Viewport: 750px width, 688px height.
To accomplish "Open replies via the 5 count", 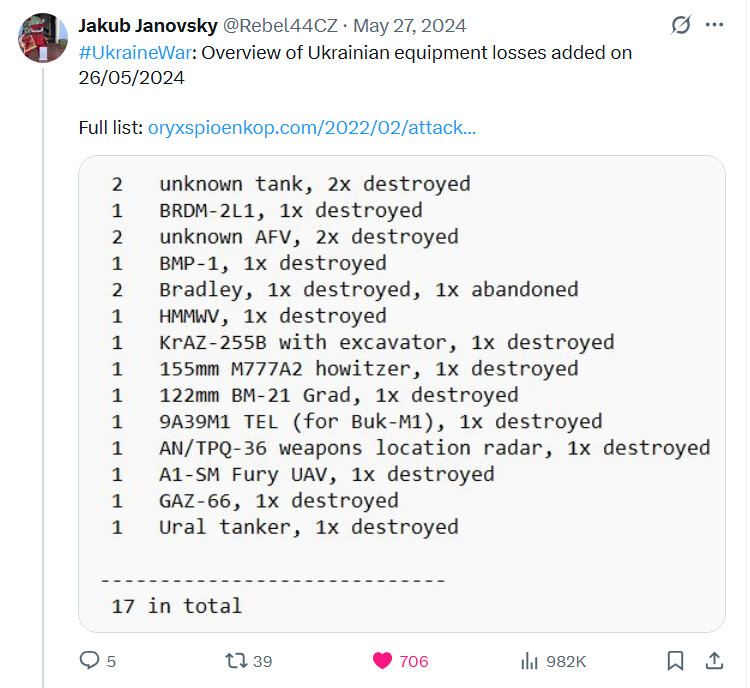I will point(111,661).
